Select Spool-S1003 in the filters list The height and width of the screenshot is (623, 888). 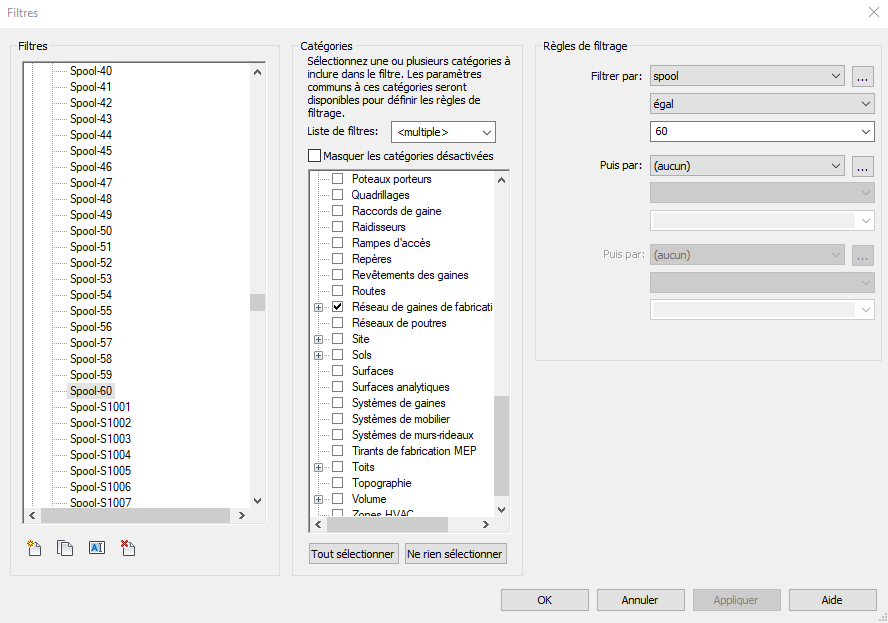[x=100, y=439]
